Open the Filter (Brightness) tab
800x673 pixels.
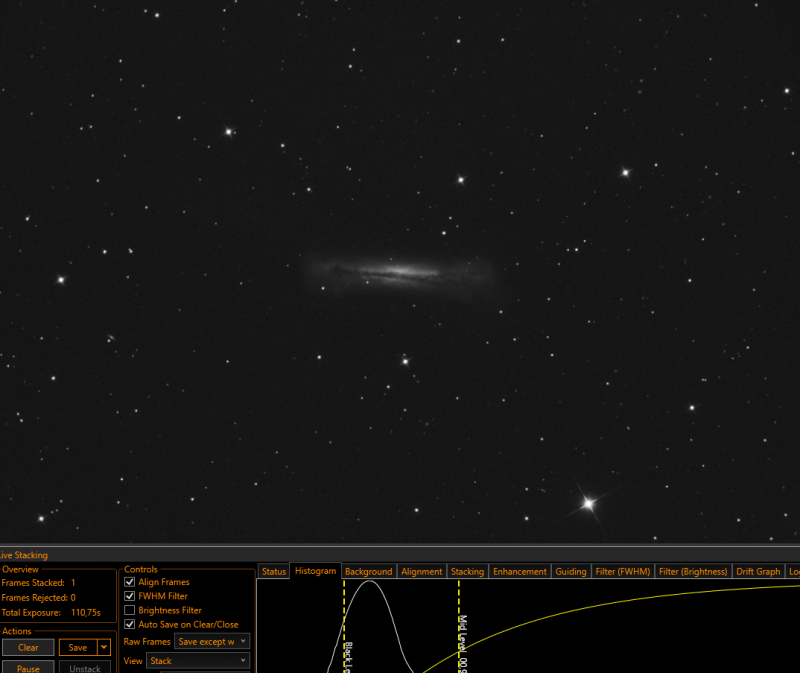point(693,571)
